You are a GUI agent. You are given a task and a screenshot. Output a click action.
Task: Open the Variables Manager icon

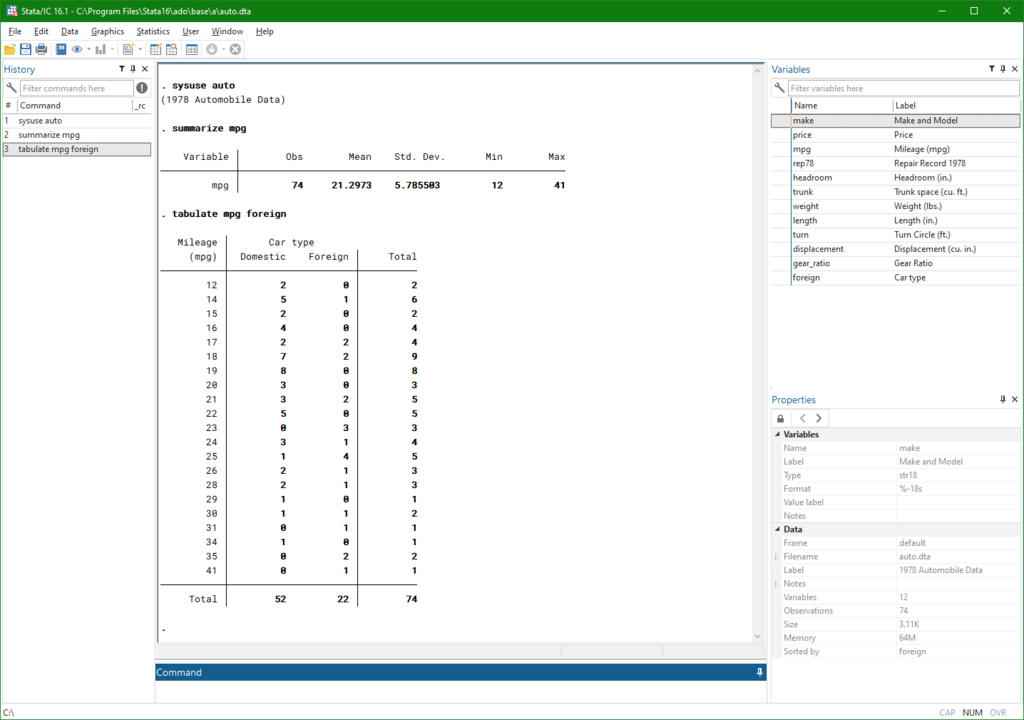pos(191,49)
